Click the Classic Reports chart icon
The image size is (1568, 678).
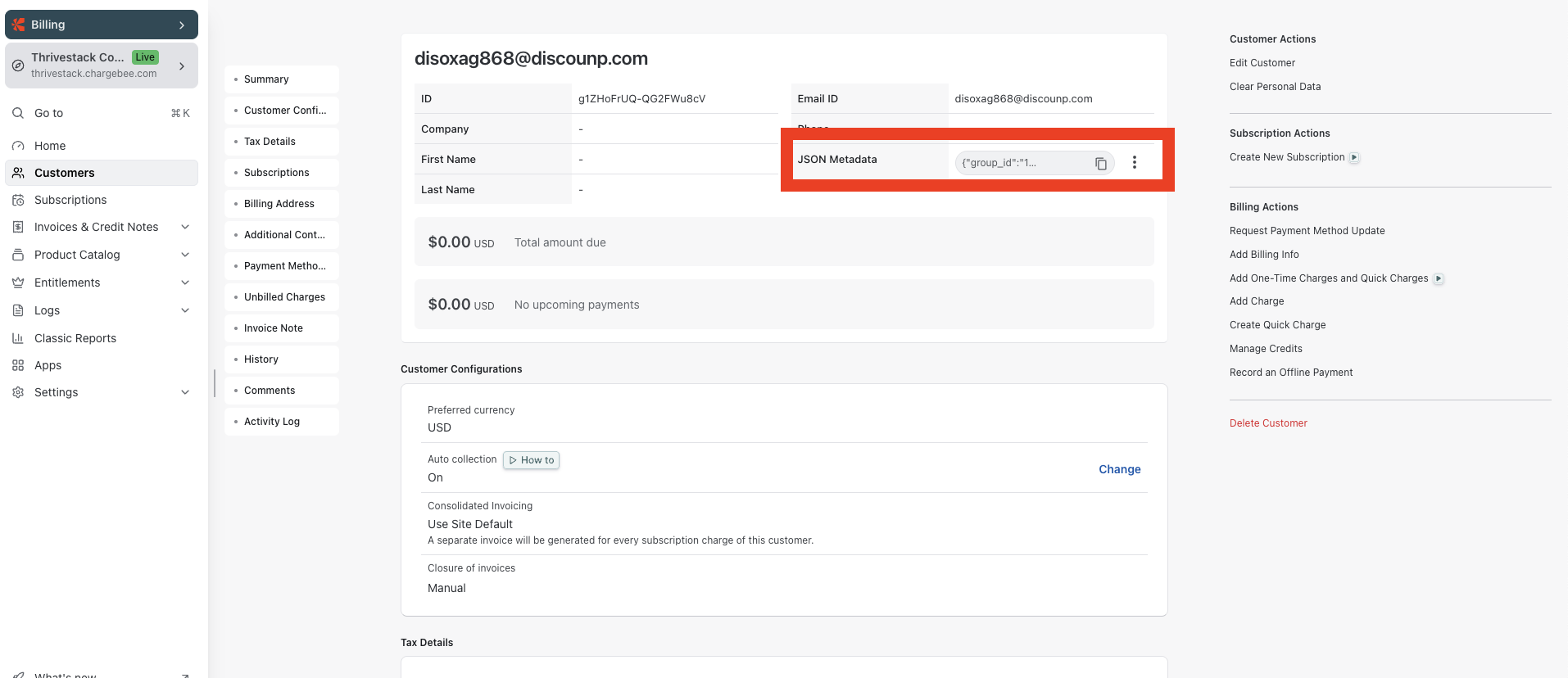18,338
